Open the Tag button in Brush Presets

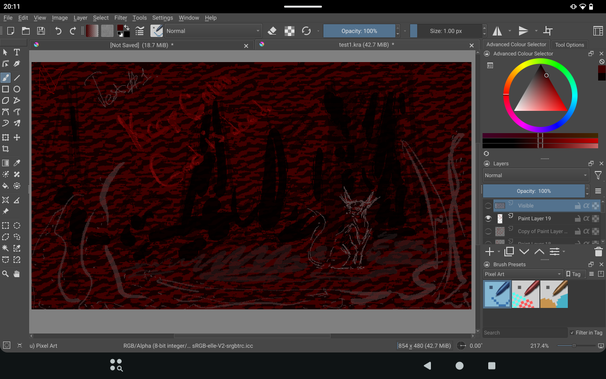point(574,274)
